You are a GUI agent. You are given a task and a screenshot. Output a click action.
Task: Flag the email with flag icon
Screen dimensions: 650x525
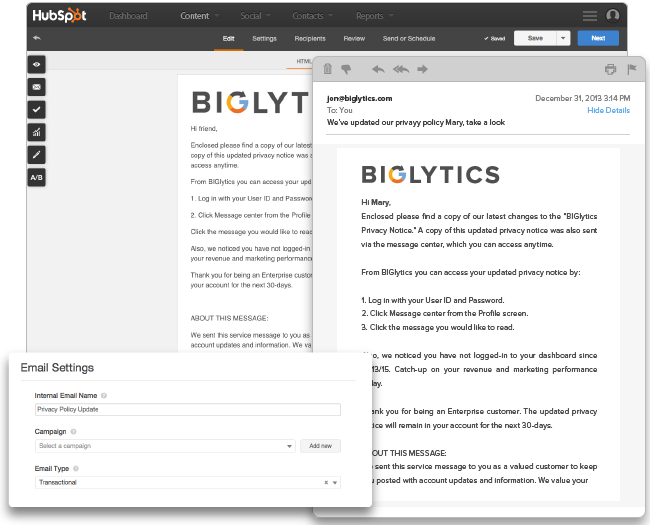631,69
